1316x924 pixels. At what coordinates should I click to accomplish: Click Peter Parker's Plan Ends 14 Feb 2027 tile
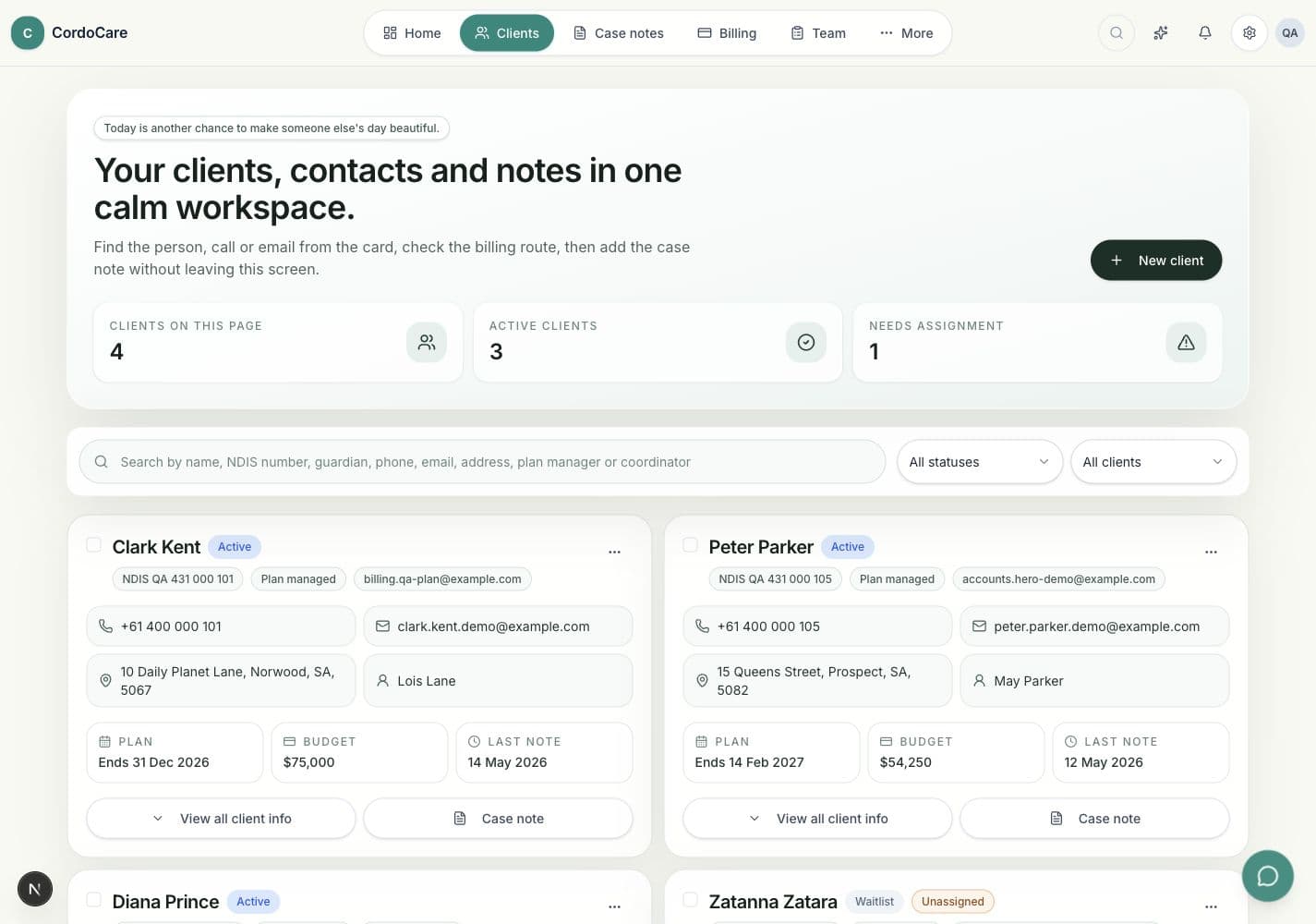pos(771,753)
